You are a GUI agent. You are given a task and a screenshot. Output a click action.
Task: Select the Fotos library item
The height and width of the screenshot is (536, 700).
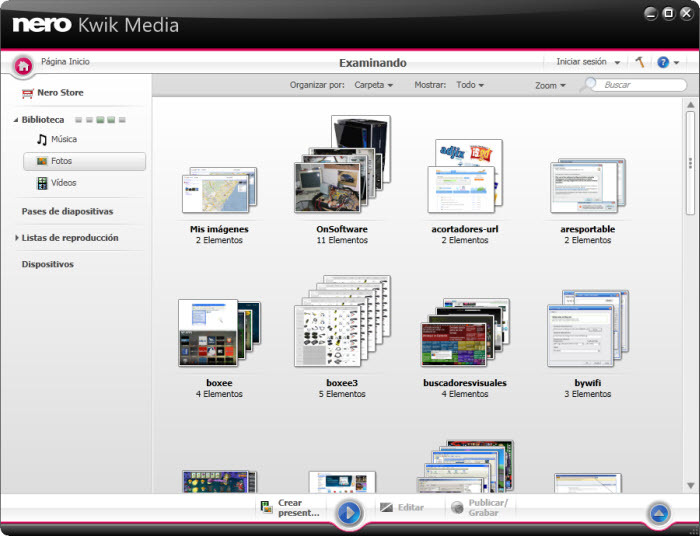(x=84, y=161)
